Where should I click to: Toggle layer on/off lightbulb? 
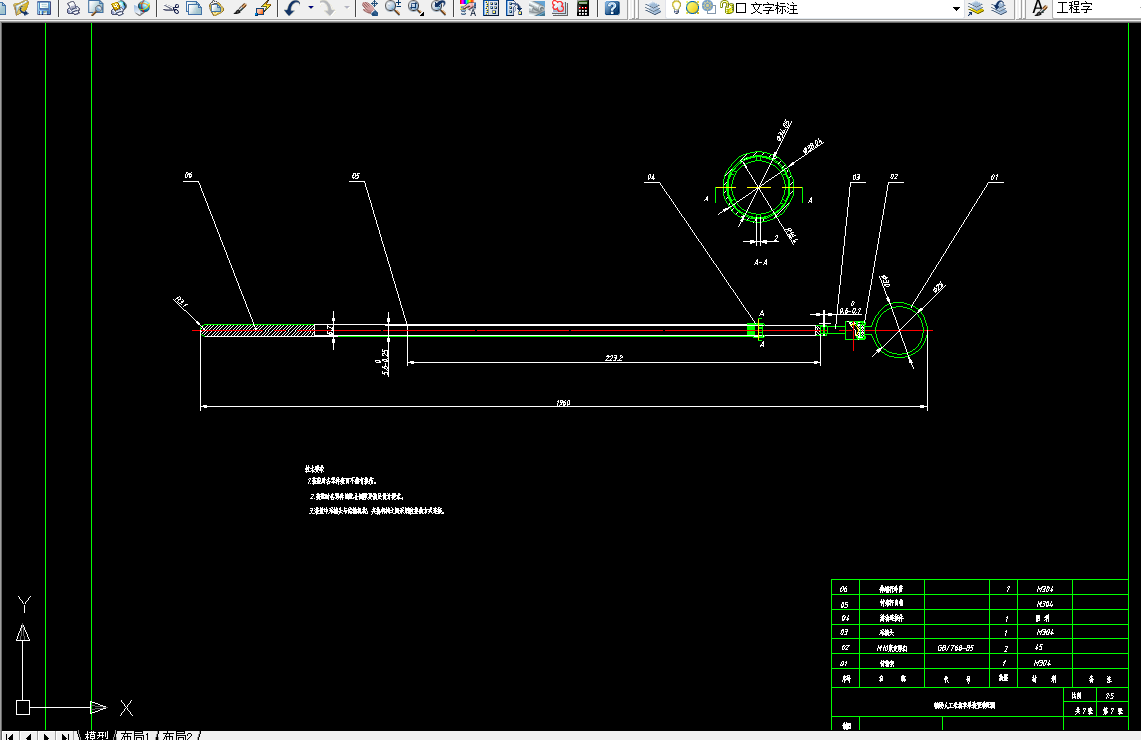(x=676, y=7)
